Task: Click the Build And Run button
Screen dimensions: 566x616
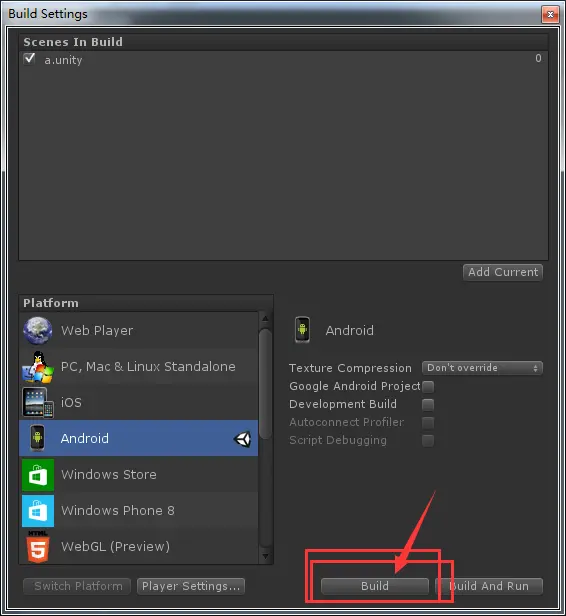Action: click(489, 586)
